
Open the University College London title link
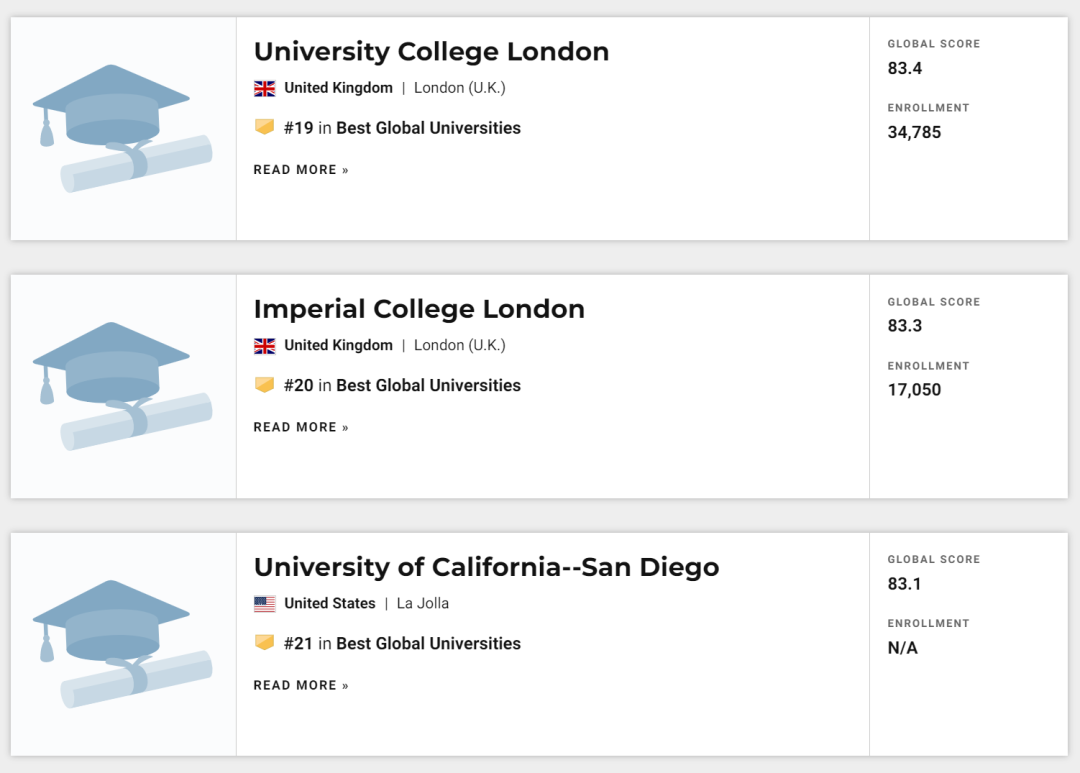(431, 52)
